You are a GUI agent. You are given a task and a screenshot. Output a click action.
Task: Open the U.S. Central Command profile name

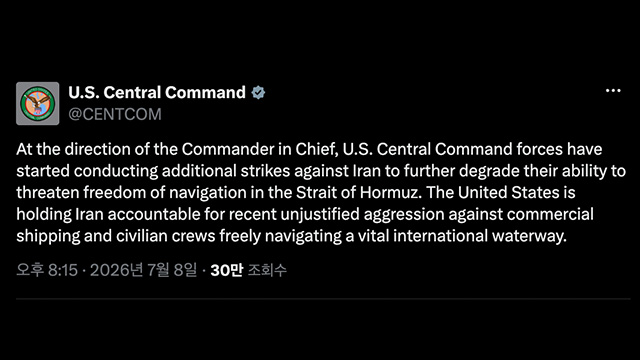(x=157, y=93)
